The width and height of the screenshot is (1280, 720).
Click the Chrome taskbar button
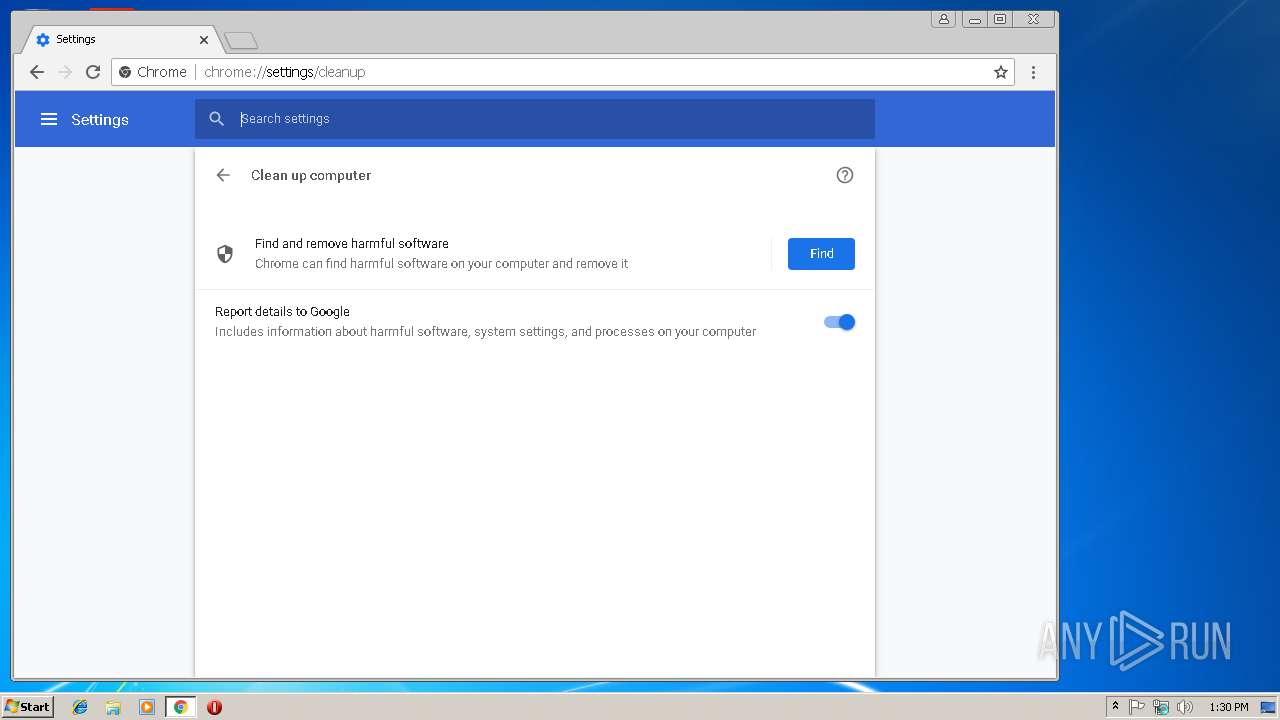click(x=180, y=707)
